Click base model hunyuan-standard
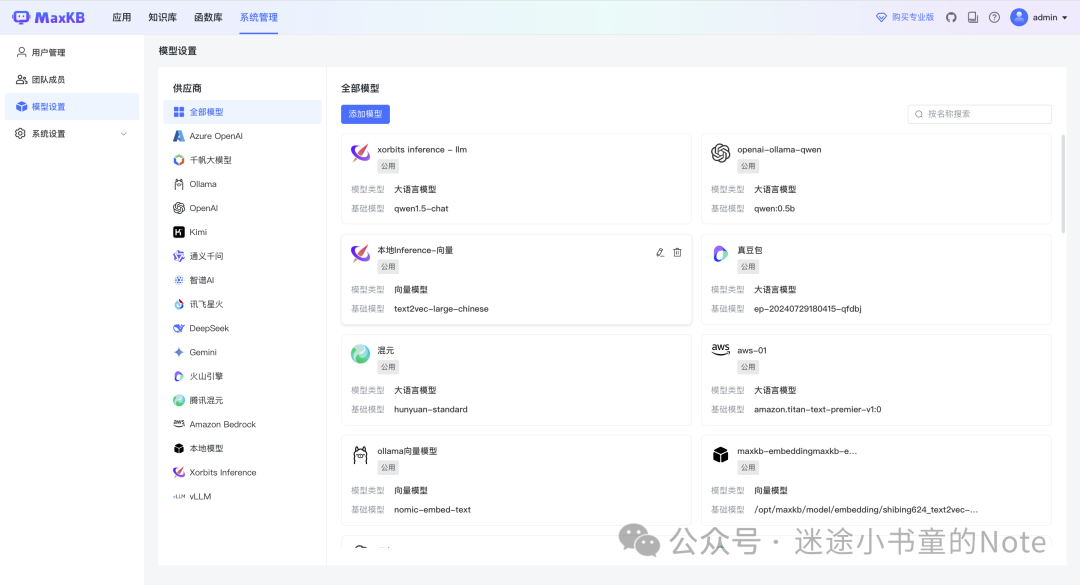The image size is (1080, 585). coord(430,410)
